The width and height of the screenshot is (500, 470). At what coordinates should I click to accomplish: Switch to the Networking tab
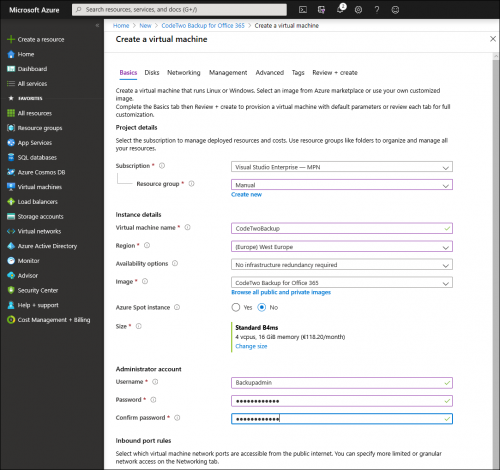(x=184, y=73)
